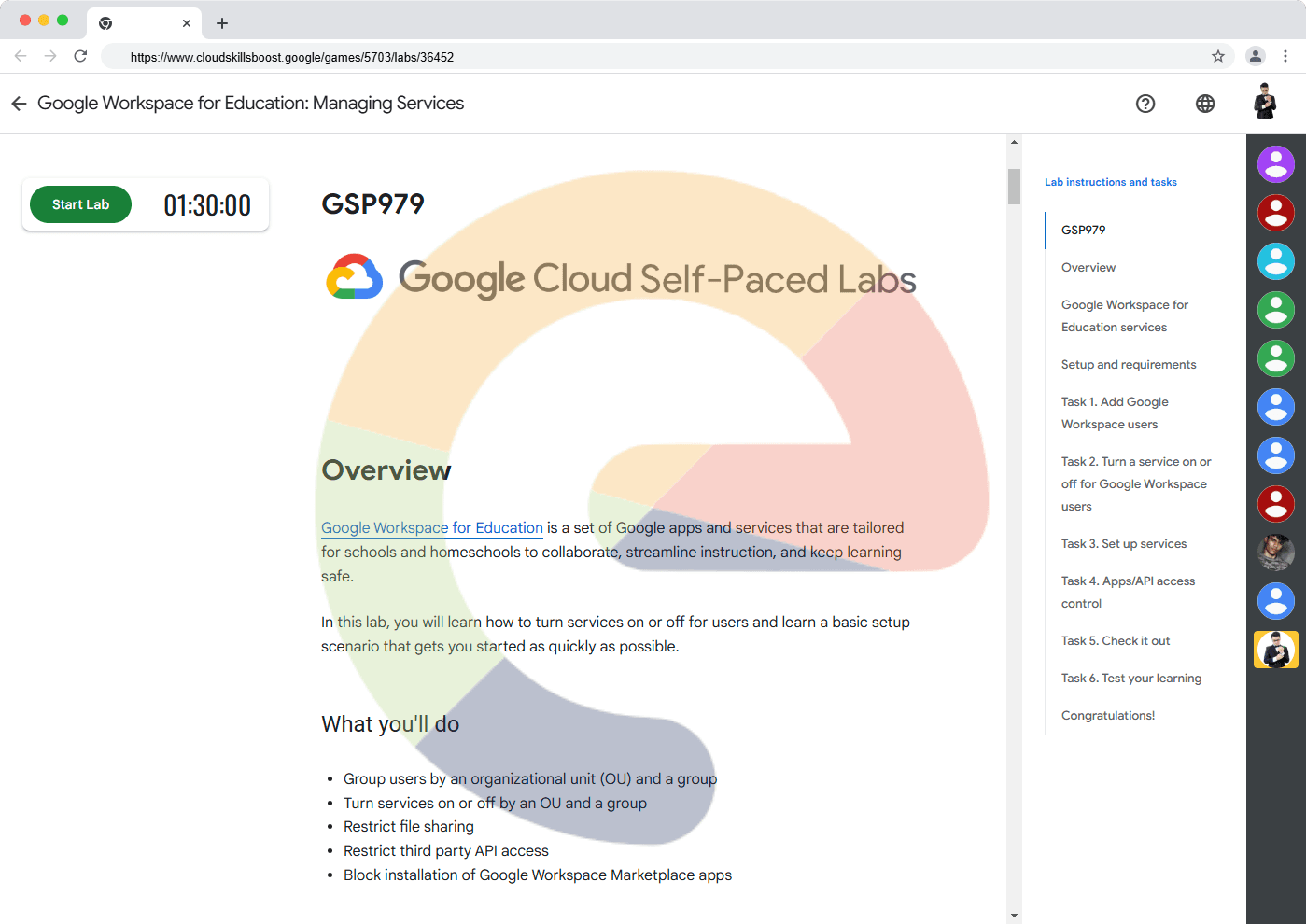1306x924 pixels.
Task: Jump to the Overview section in the outline
Action: (x=1088, y=268)
